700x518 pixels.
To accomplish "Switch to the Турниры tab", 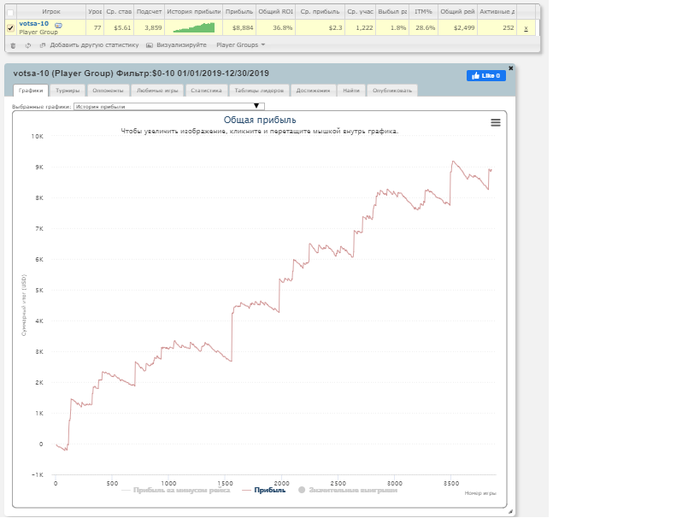I will [67, 90].
